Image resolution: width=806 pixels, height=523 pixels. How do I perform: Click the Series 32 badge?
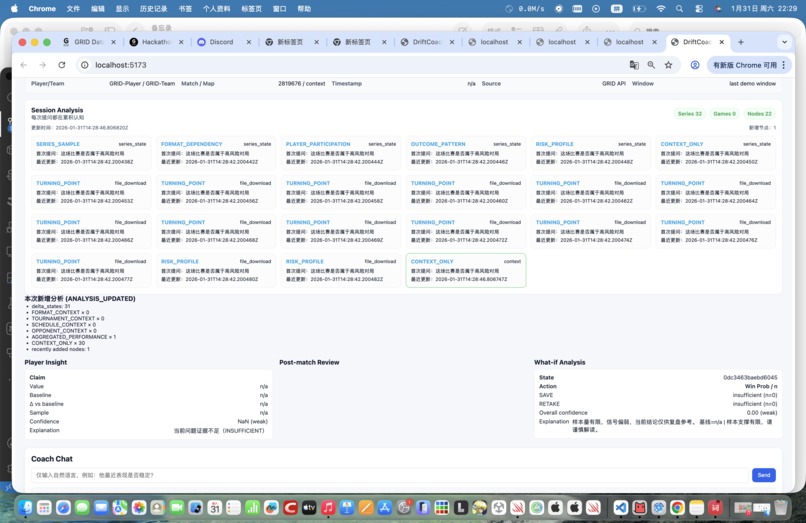click(x=689, y=114)
